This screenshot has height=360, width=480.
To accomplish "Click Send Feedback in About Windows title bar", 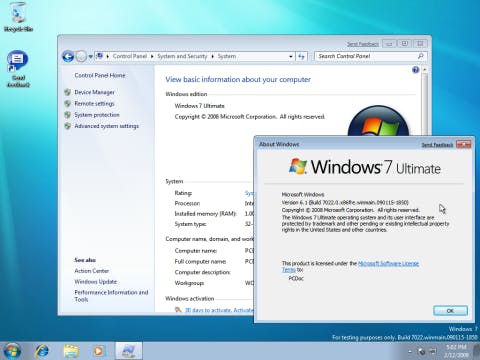I will [437, 145].
